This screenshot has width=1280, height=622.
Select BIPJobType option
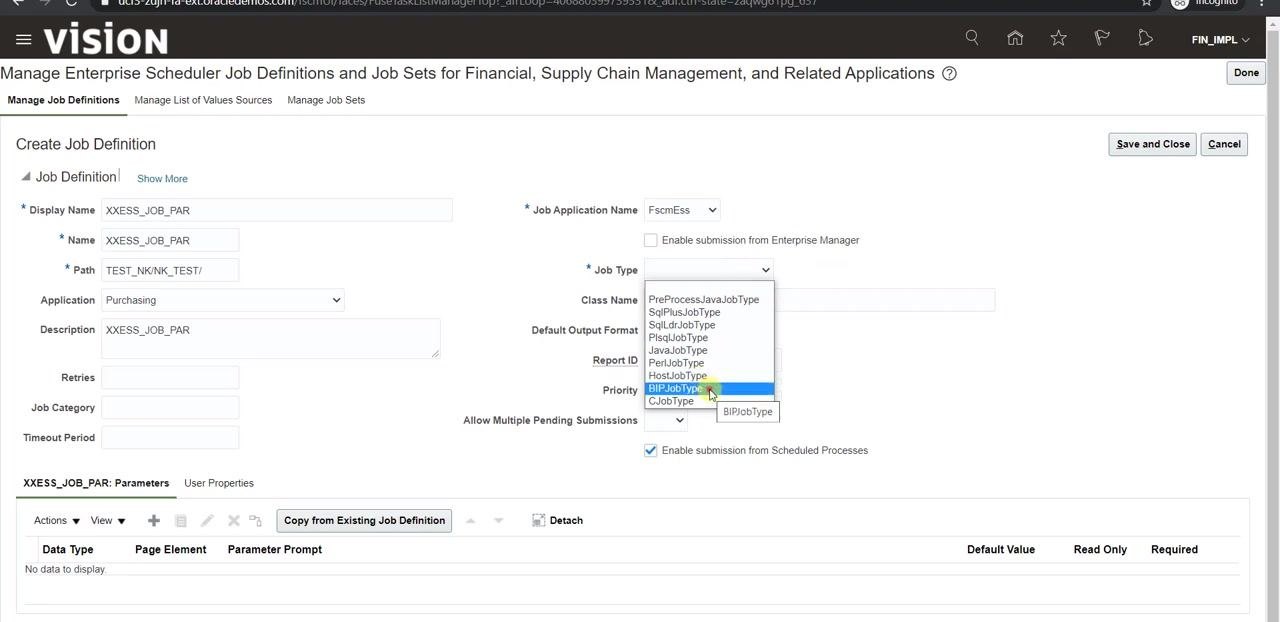coord(709,388)
